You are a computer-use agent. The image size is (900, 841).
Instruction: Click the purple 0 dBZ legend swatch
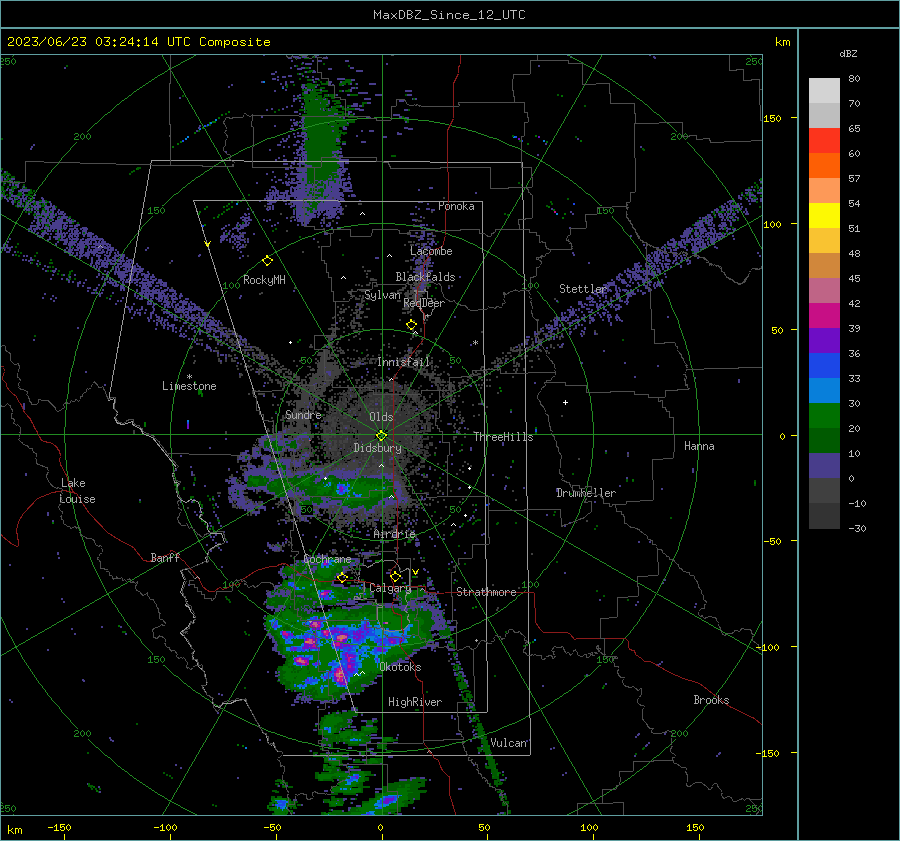(x=824, y=465)
